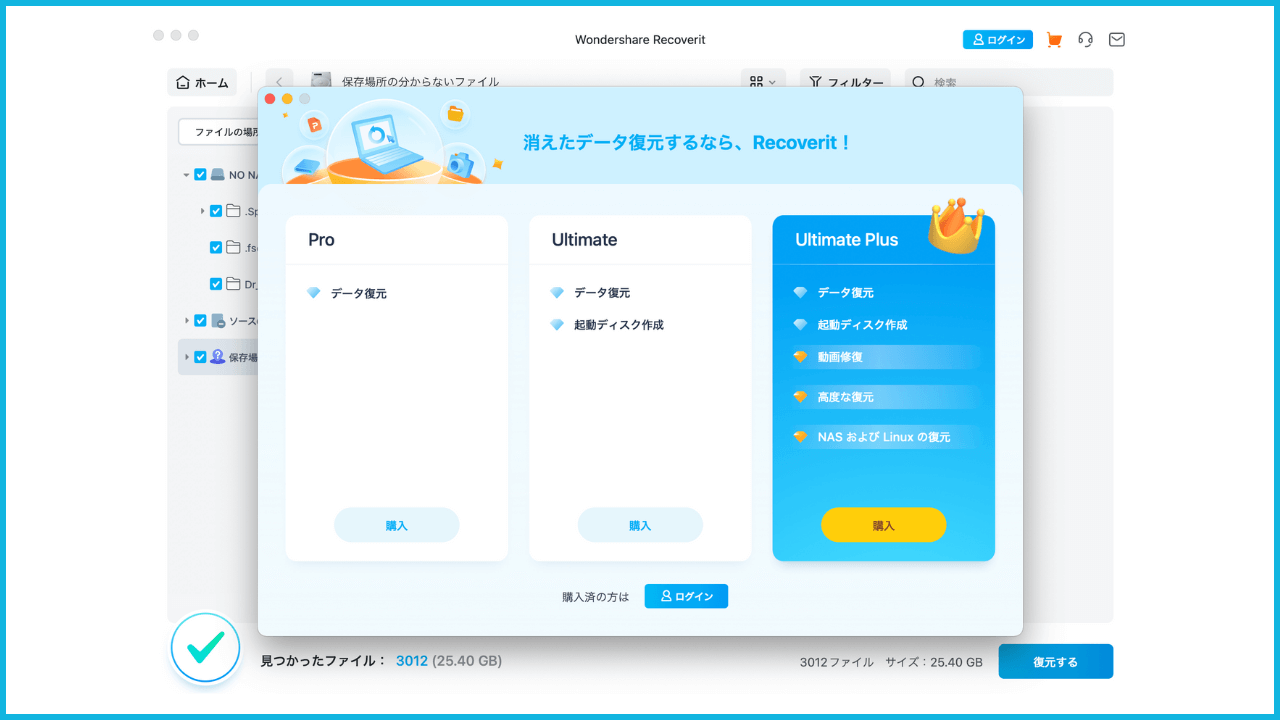The height and width of the screenshot is (720, 1280).
Task: Open the フィルター filter button
Action: [845, 83]
